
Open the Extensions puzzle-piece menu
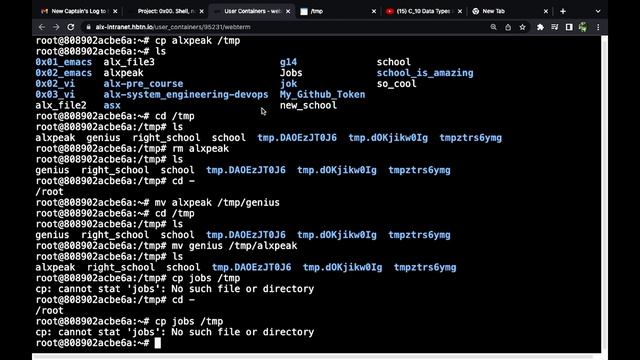coord(540,27)
